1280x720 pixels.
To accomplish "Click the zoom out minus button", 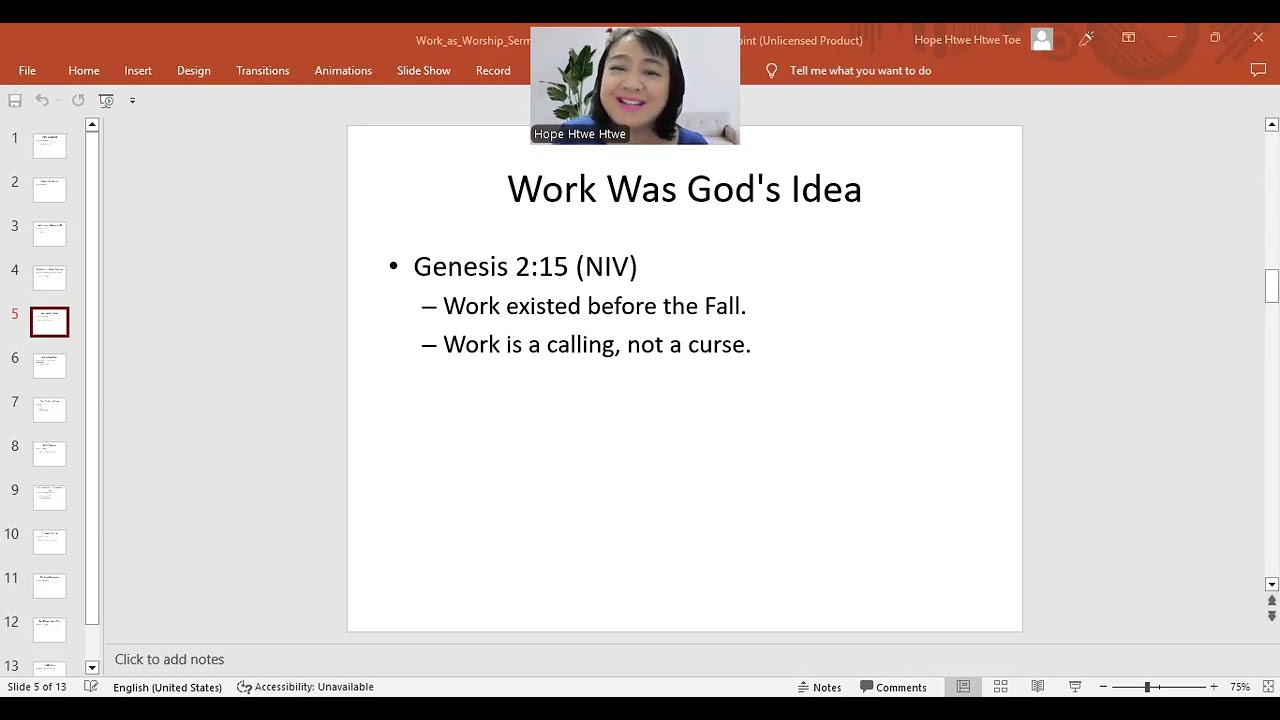I will click(x=1103, y=687).
